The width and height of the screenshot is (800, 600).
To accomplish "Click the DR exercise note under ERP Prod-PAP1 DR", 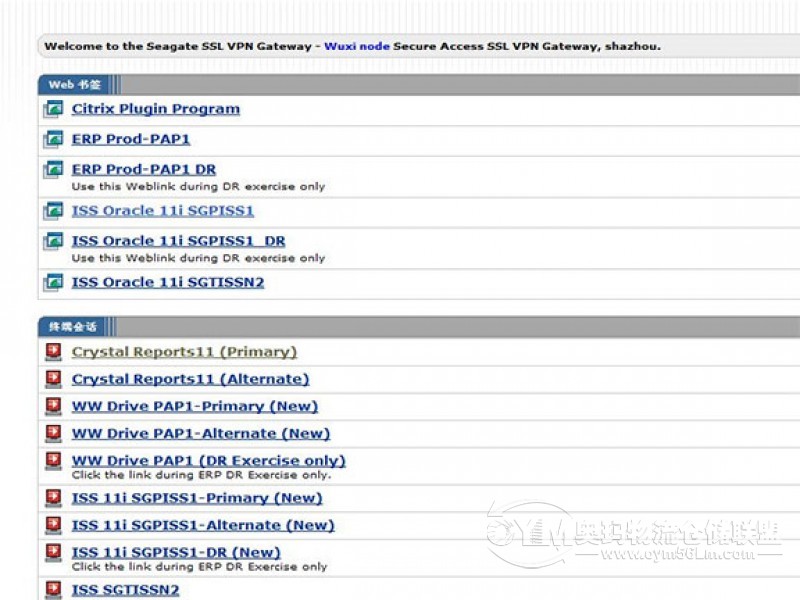I will (x=198, y=186).
